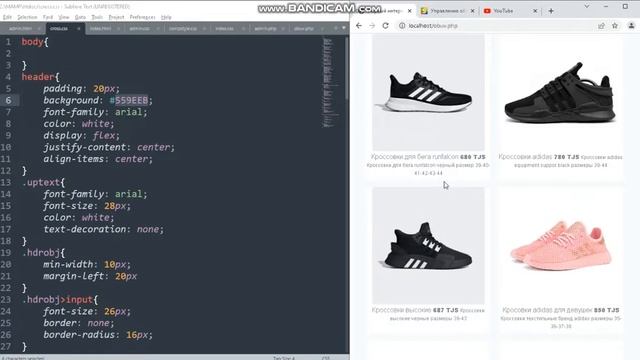Close the YouTube tab
640x360 pixels.
click(x=535, y=11)
